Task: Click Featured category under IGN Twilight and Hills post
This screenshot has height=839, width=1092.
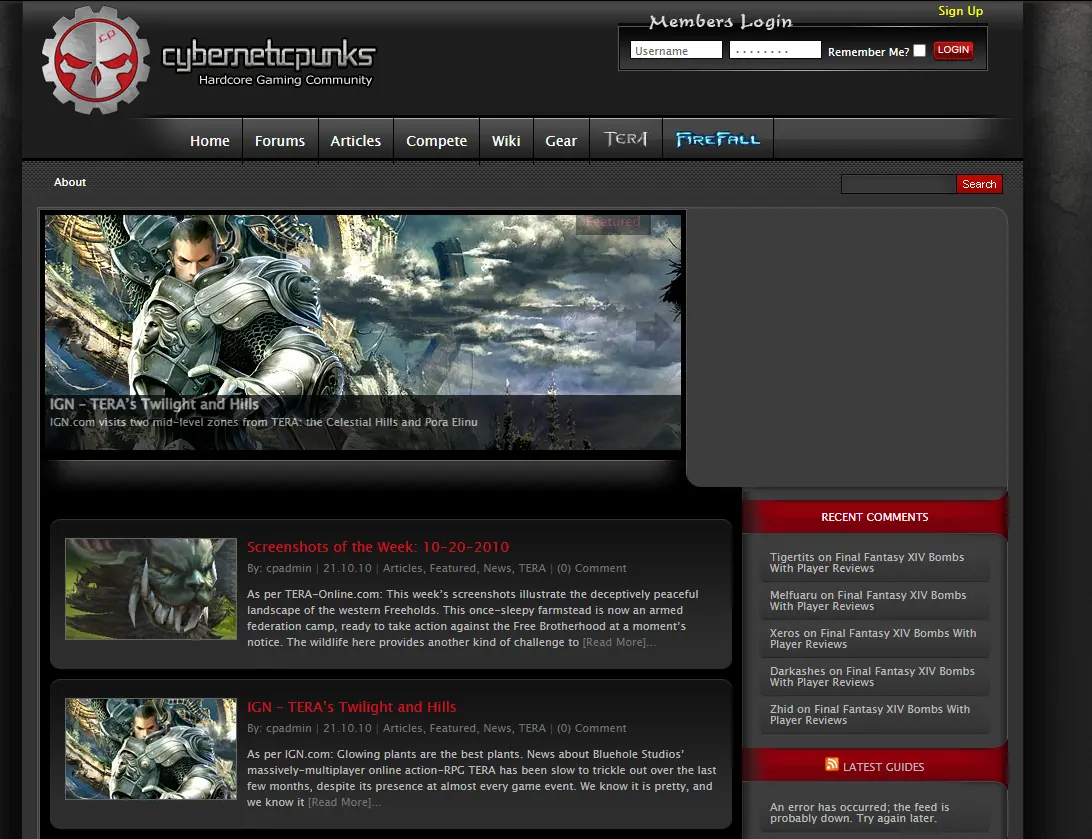Action: pyautogui.click(x=453, y=728)
